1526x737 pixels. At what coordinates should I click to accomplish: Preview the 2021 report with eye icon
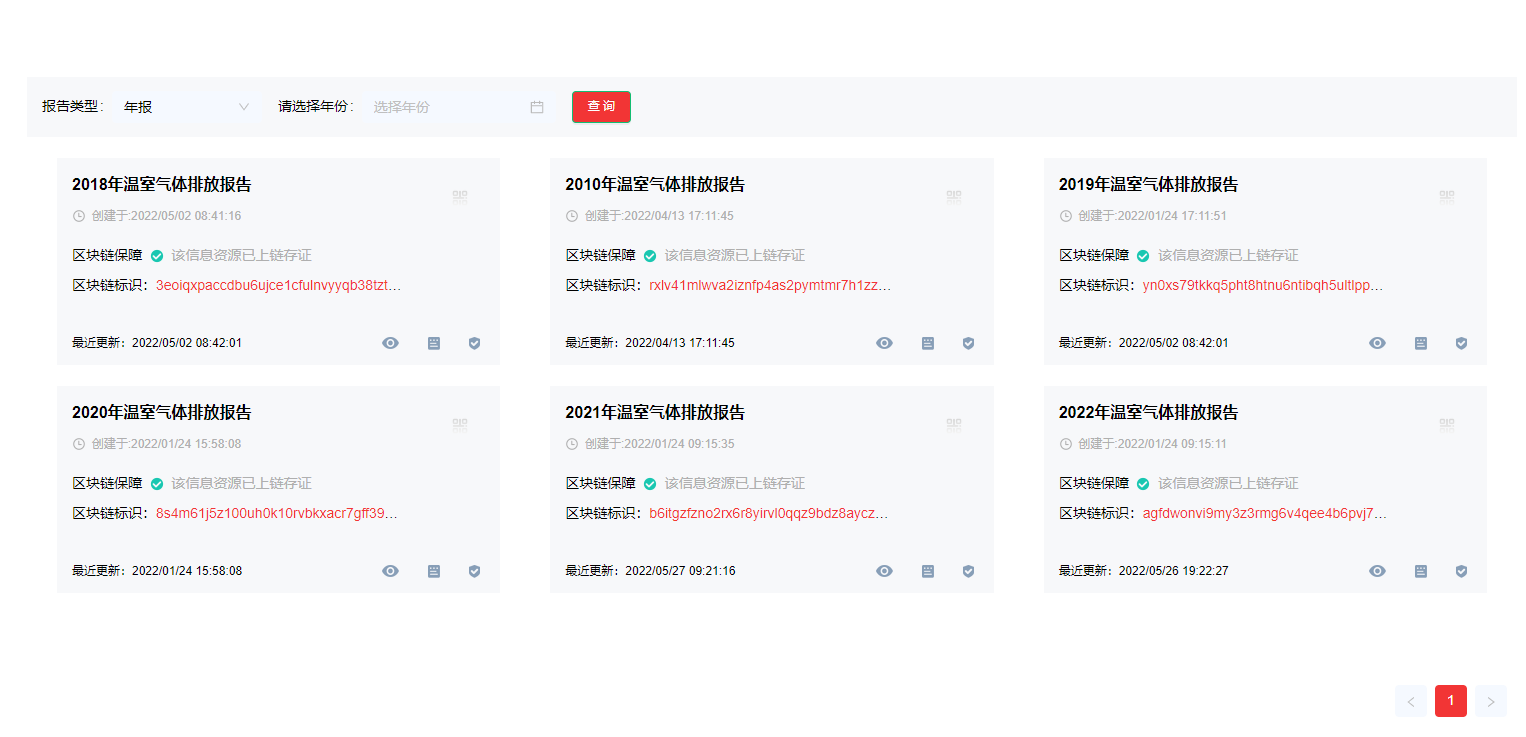tap(884, 571)
